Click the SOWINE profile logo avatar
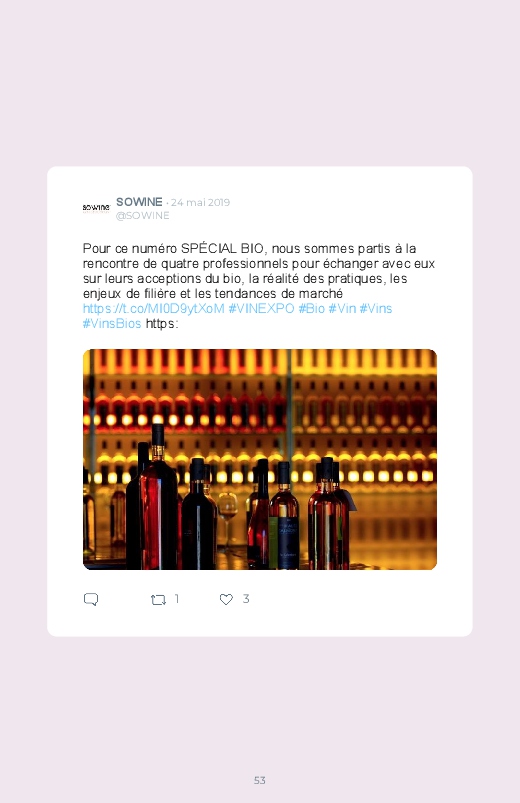The height and width of the screenshot is (803, 520). click(x=96, y=208)
